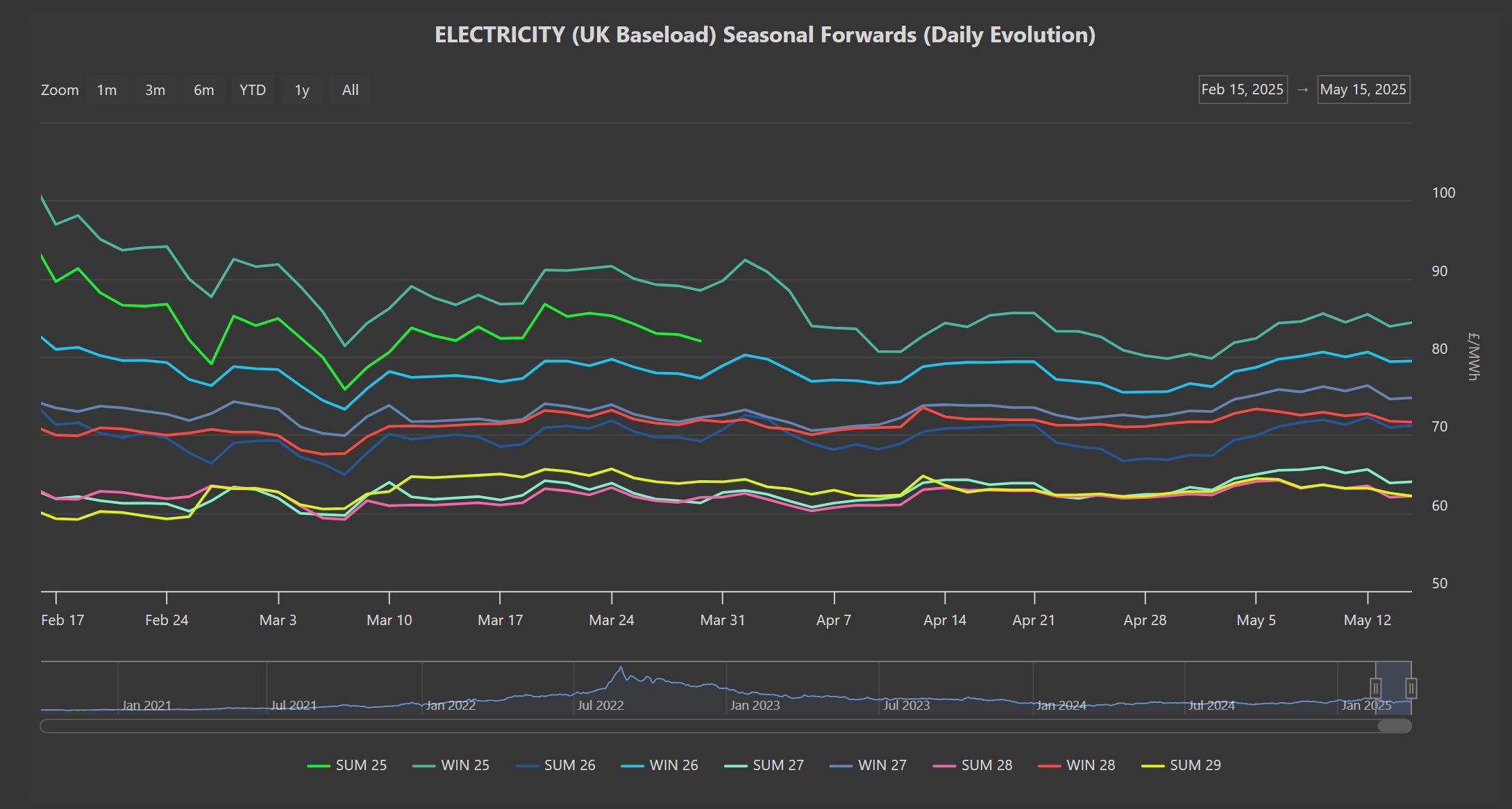The height and width of the screenshot is (809, 1512).
Task: Hide WIN 26 series via legend
Action: (660, 765)
